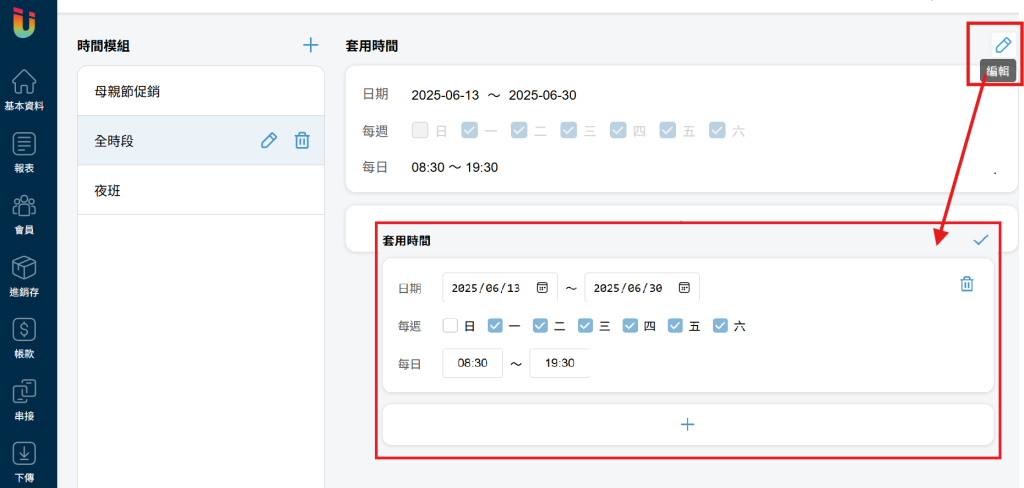Toggle the 六 checkbox in edit panel

click(720, 325)
